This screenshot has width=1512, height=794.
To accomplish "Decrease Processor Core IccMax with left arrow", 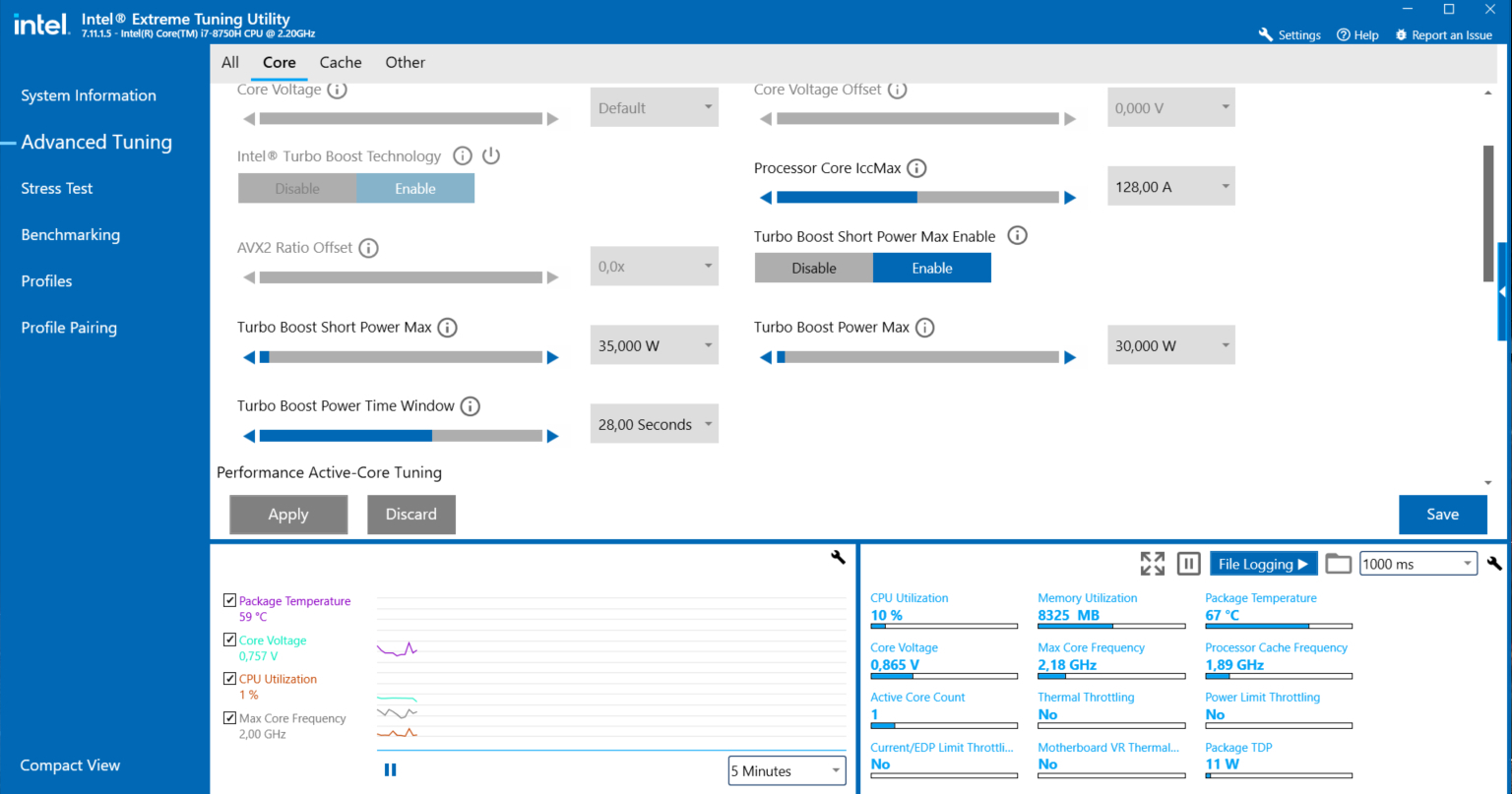I will pyautogui.click(x=766, y=198).
